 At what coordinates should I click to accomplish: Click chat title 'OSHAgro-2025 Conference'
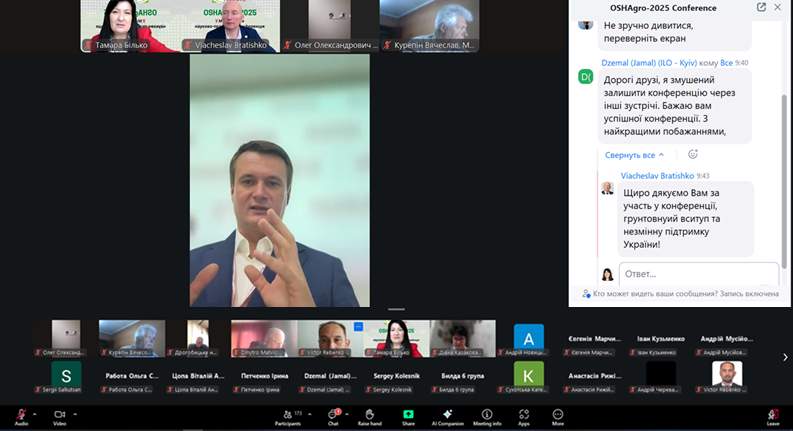663,8
